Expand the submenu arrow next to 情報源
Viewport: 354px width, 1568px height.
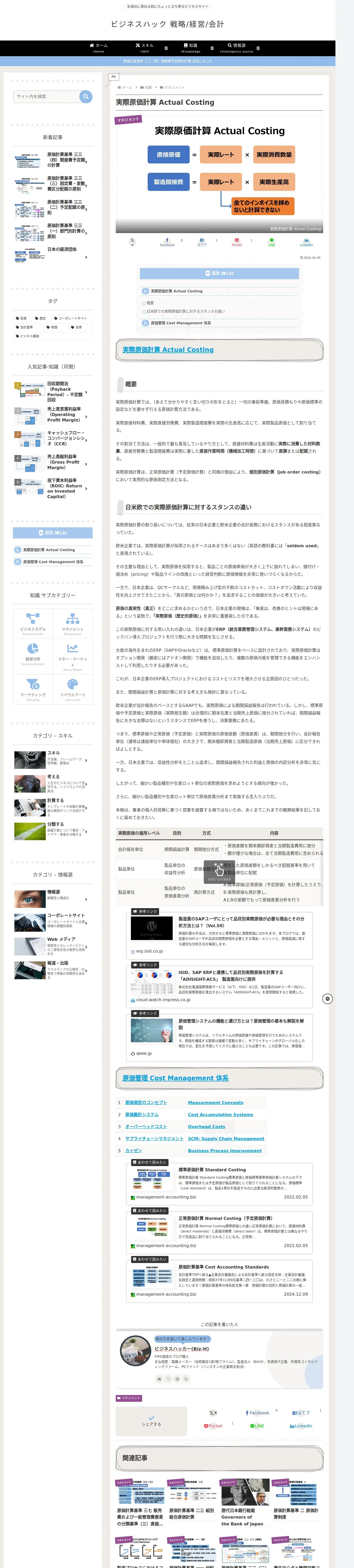[258, 48]
